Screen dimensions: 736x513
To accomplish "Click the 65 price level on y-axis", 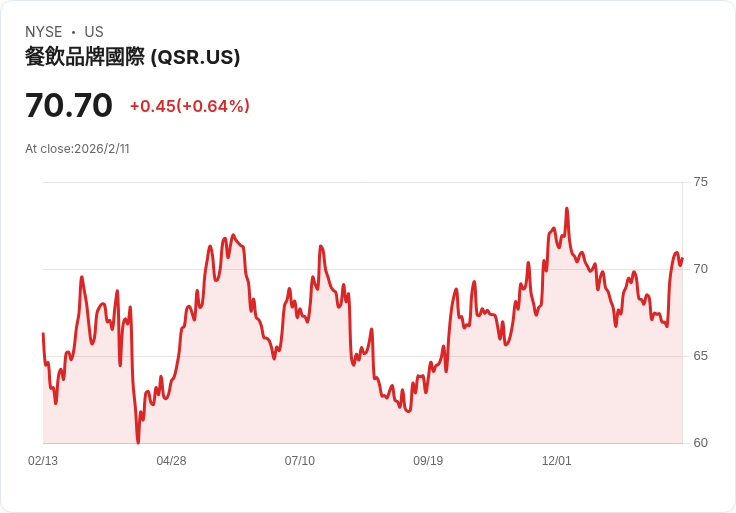I will tap(700, 356).
